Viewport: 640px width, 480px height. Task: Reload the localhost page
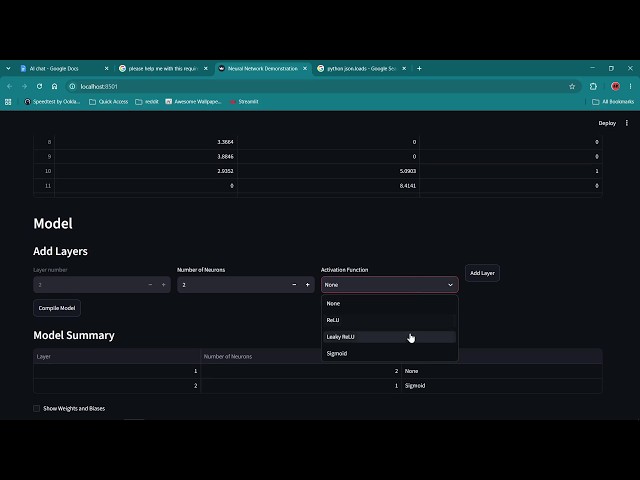coord(39,87)
